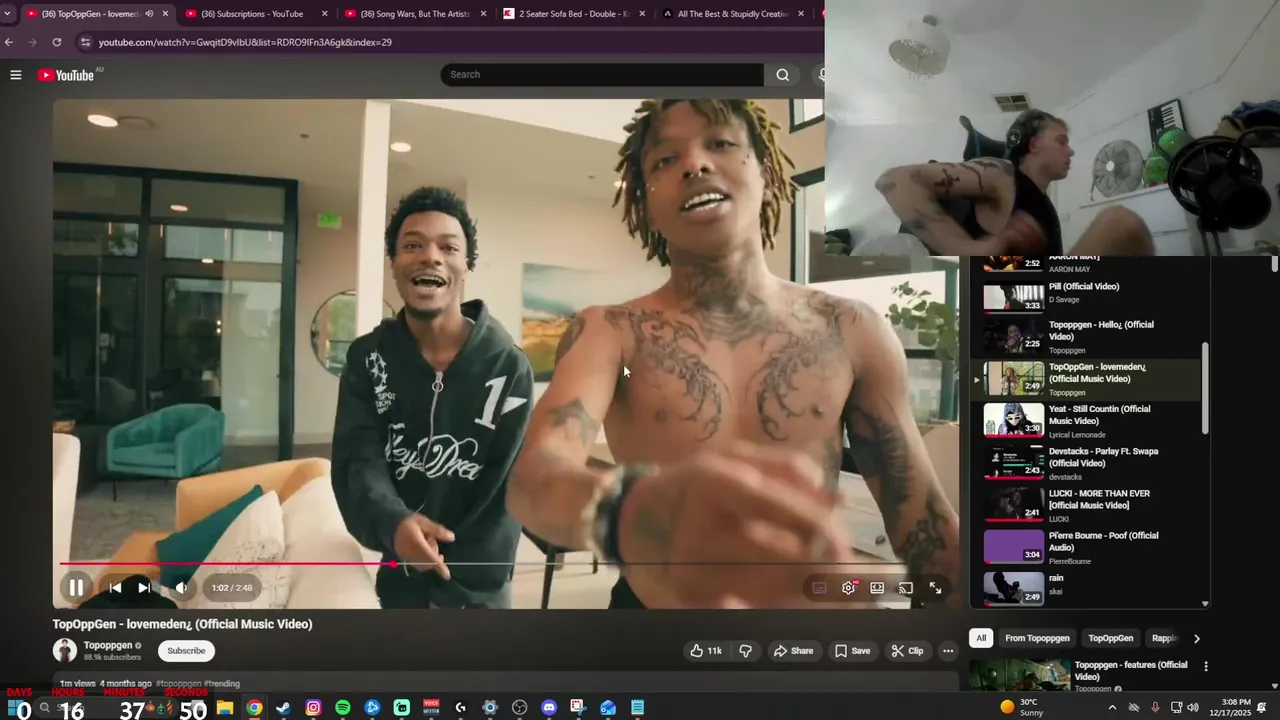The width and height of the screenshot is (1280, 720).
Task: Close the Subscriptions - YouTube tab
Action: 325,14
